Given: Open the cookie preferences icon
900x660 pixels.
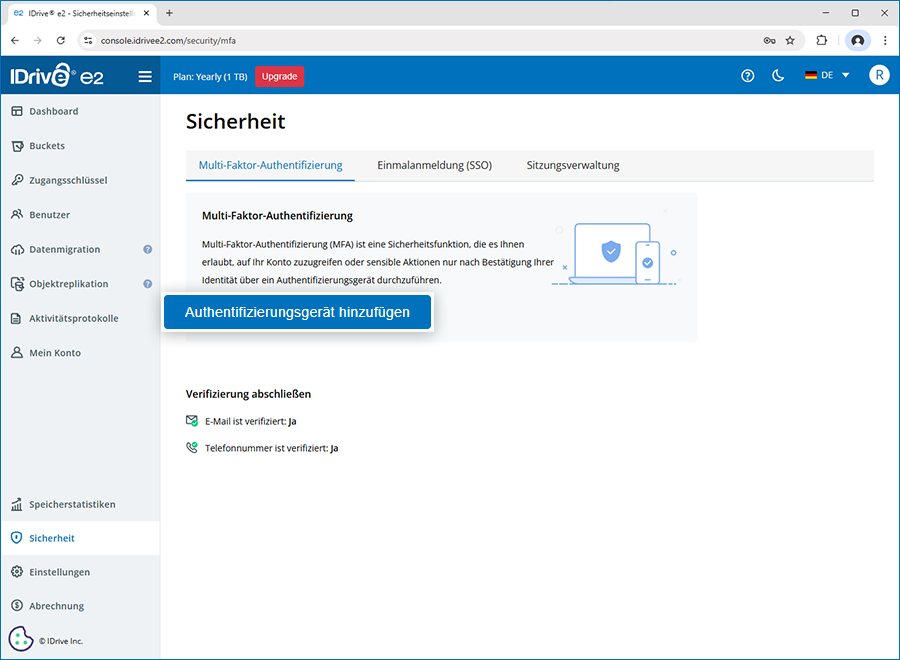Looking at the screenshot, I should 21,639.
